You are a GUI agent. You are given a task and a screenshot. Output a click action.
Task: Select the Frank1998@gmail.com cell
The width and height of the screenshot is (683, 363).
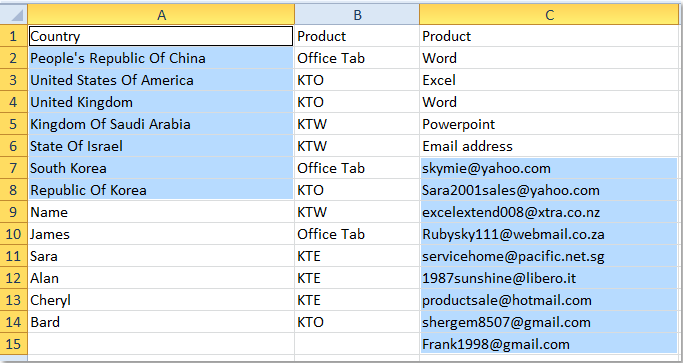[x=549, y=344]
